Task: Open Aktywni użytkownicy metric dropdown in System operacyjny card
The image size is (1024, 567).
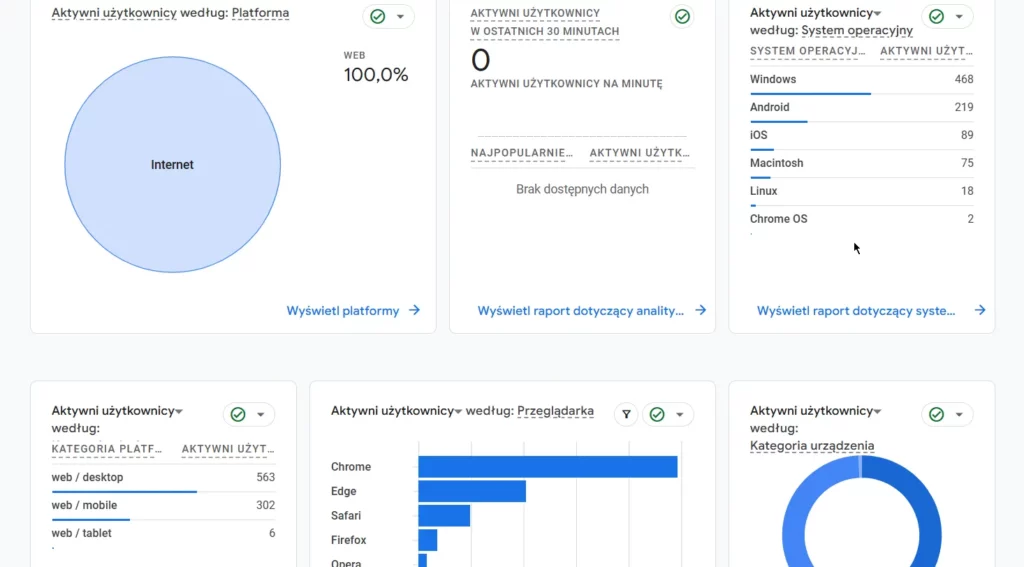Action: (x=877, y=13)
